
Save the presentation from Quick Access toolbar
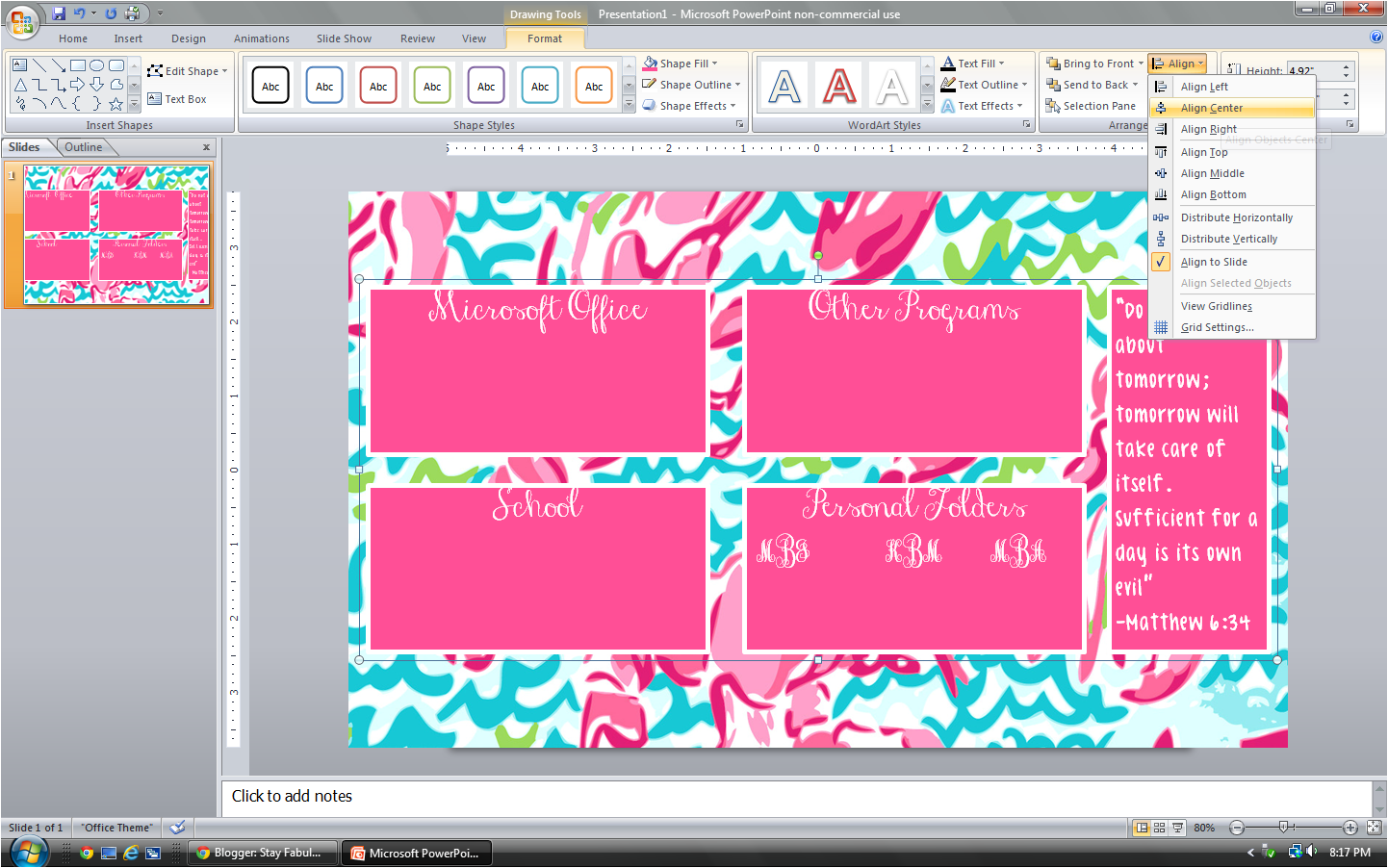[59, 13]
